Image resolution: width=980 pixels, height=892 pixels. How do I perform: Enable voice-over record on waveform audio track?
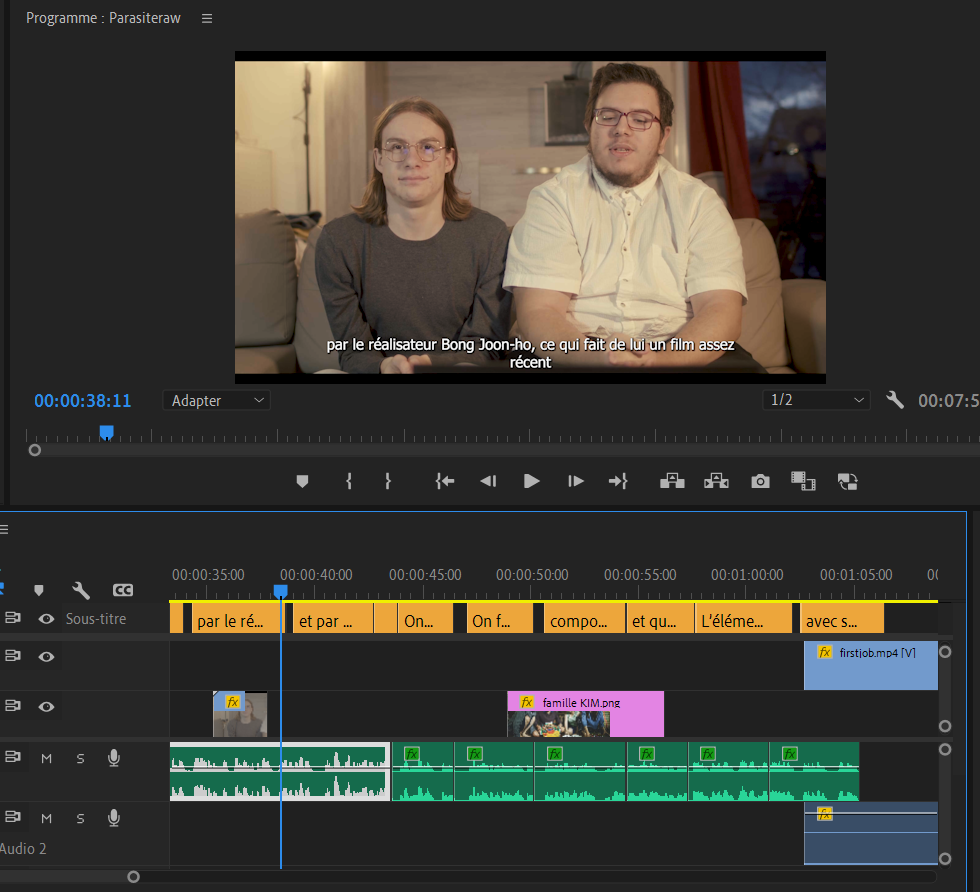click(x=114, y=758)
